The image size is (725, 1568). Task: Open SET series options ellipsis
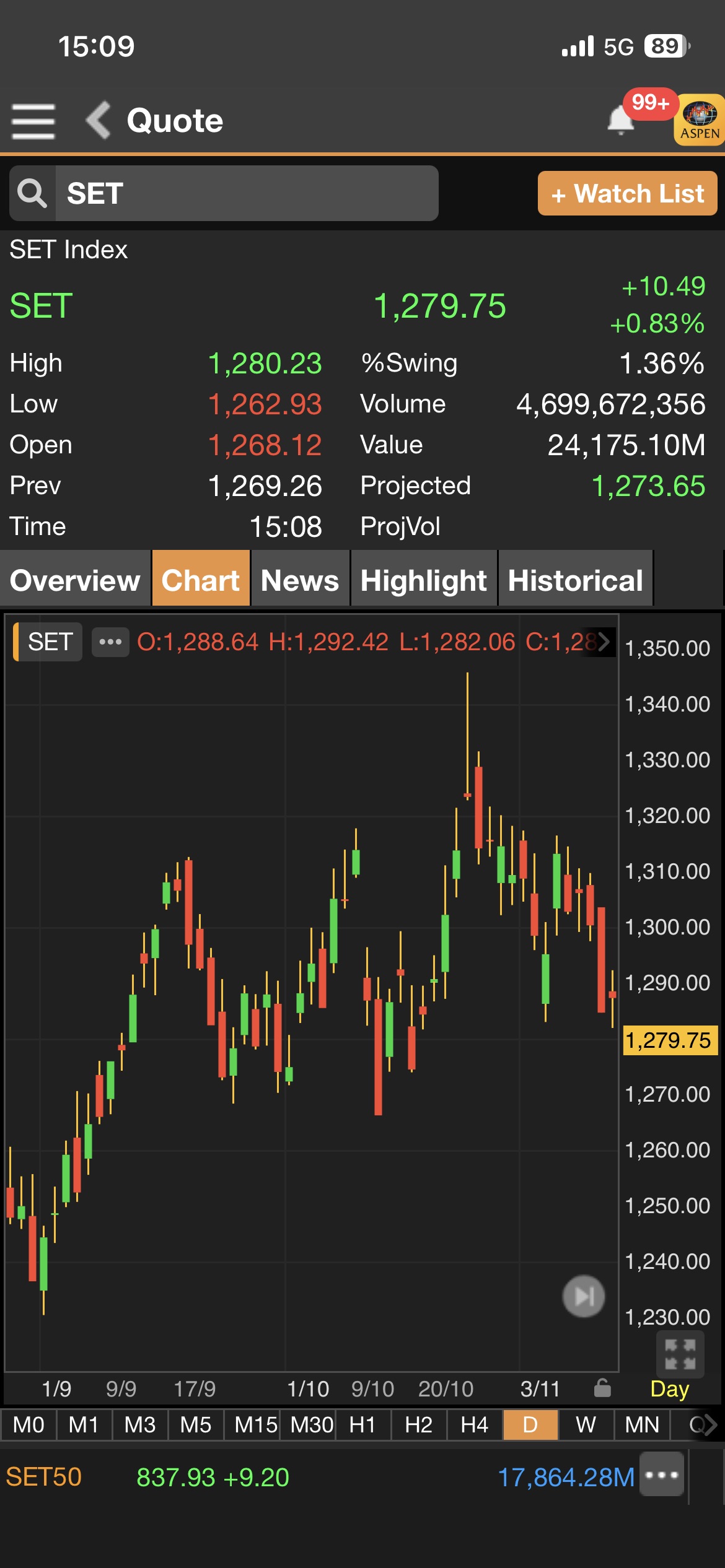point(110,642)
